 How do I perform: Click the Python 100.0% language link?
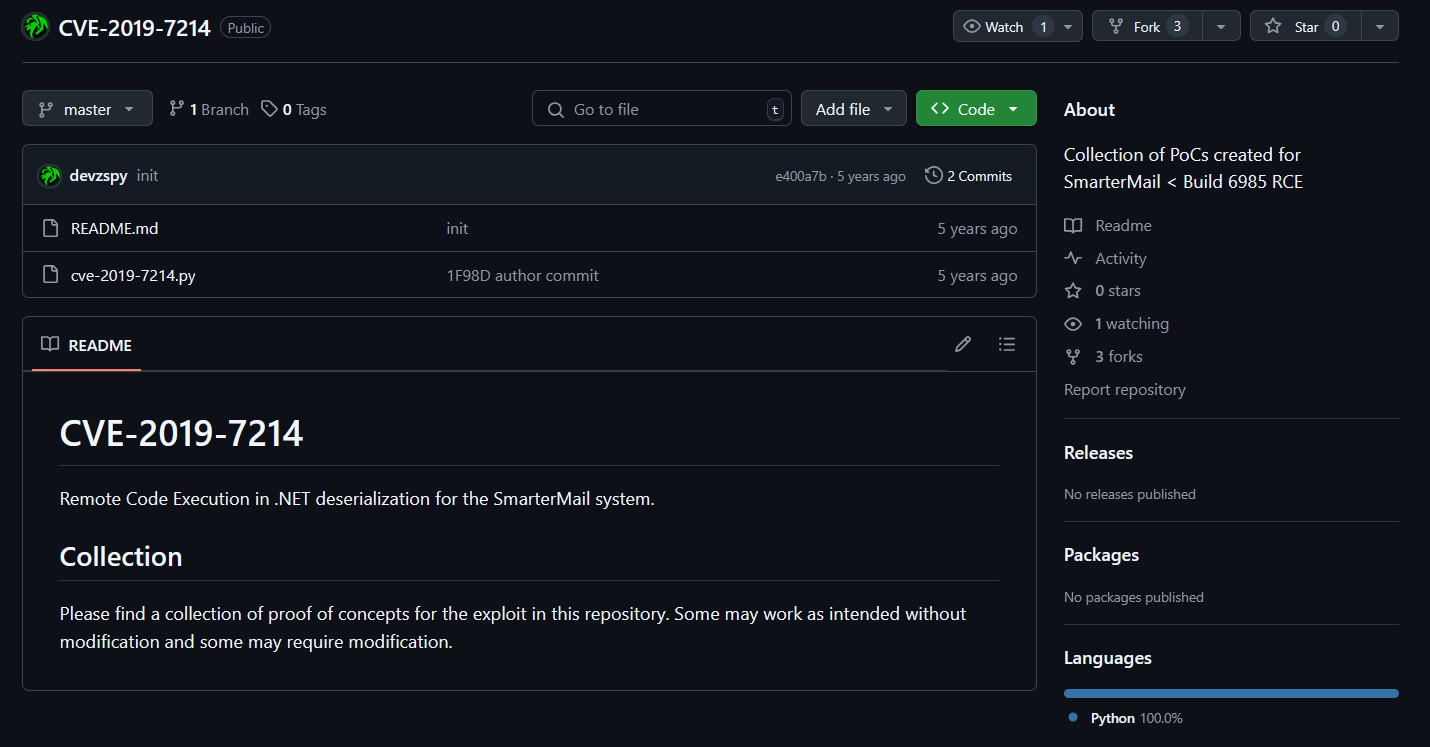tap(1127, 718)
